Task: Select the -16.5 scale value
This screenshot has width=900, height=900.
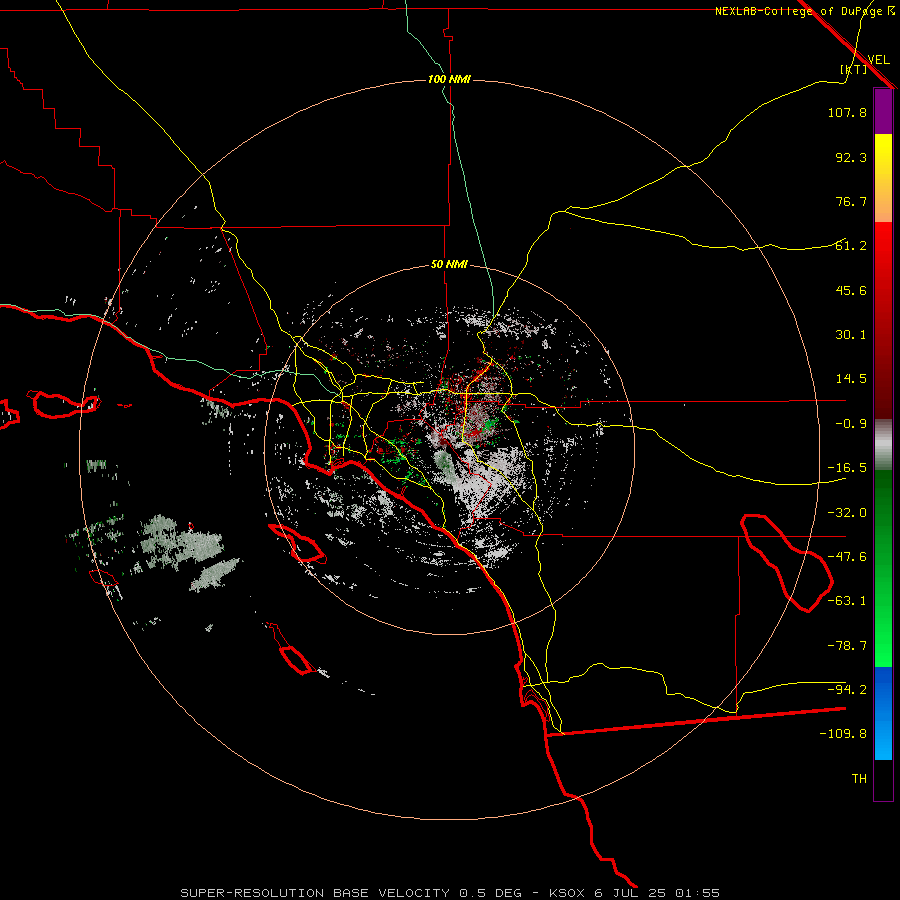Action: (847, 468)
